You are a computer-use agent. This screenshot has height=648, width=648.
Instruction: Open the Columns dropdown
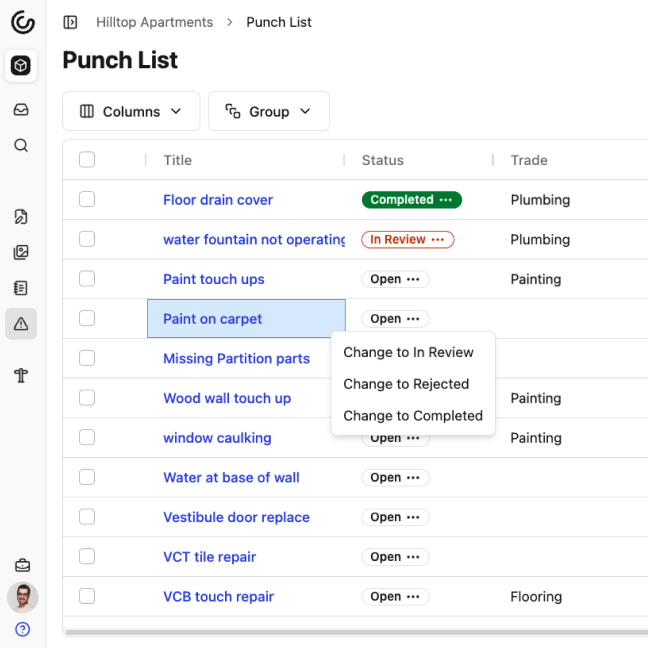coord(131,111)
